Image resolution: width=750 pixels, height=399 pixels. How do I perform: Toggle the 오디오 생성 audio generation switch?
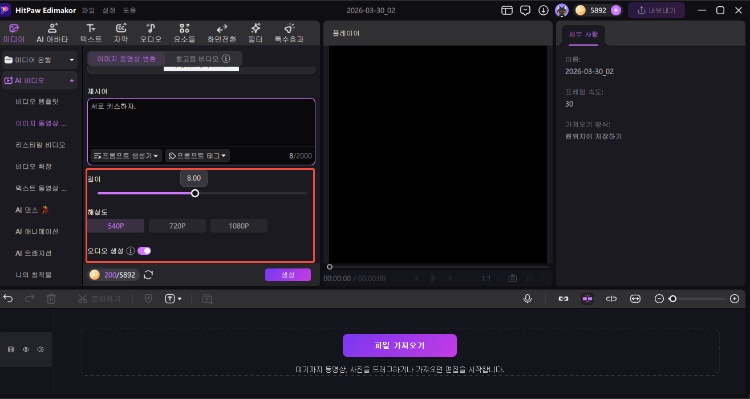(144, 251)
